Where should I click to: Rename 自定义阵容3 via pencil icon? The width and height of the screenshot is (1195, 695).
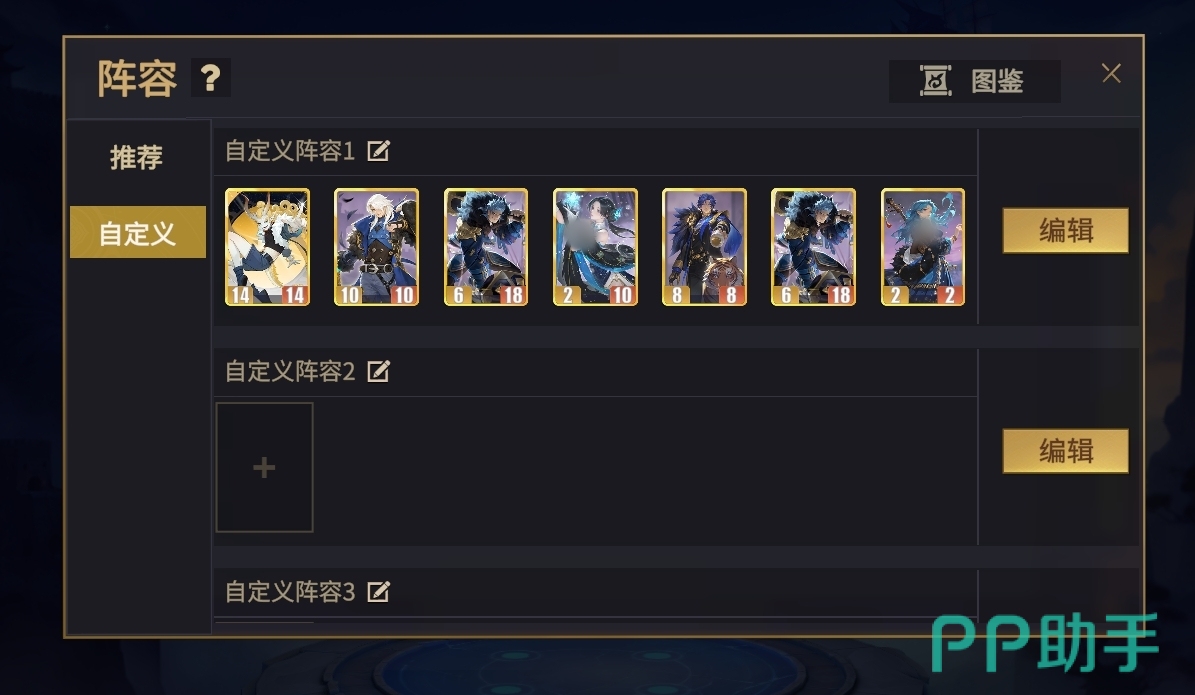(x=379, y=591)
